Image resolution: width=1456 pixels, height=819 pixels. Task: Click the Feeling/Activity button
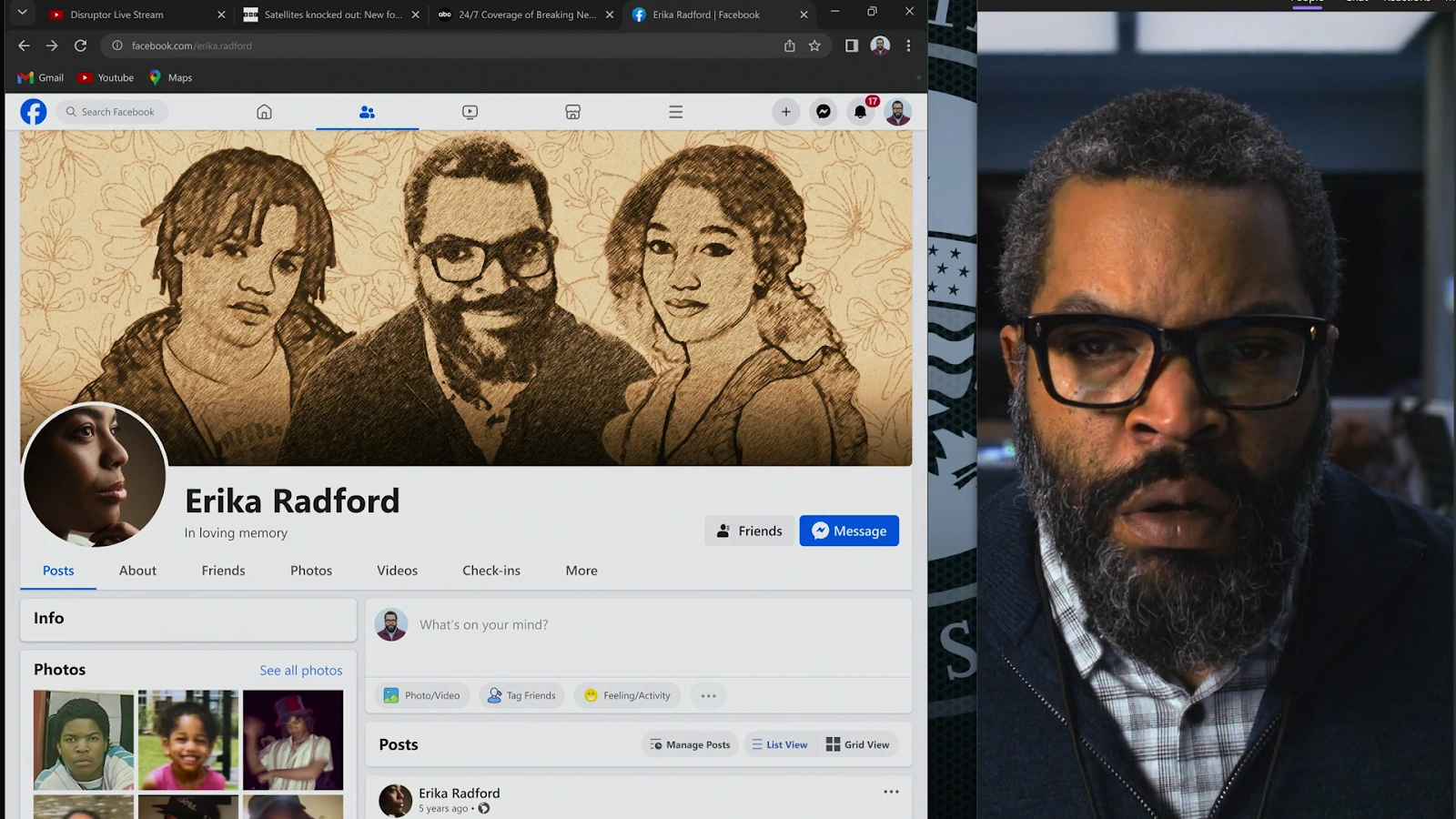[x=628, y=696]
